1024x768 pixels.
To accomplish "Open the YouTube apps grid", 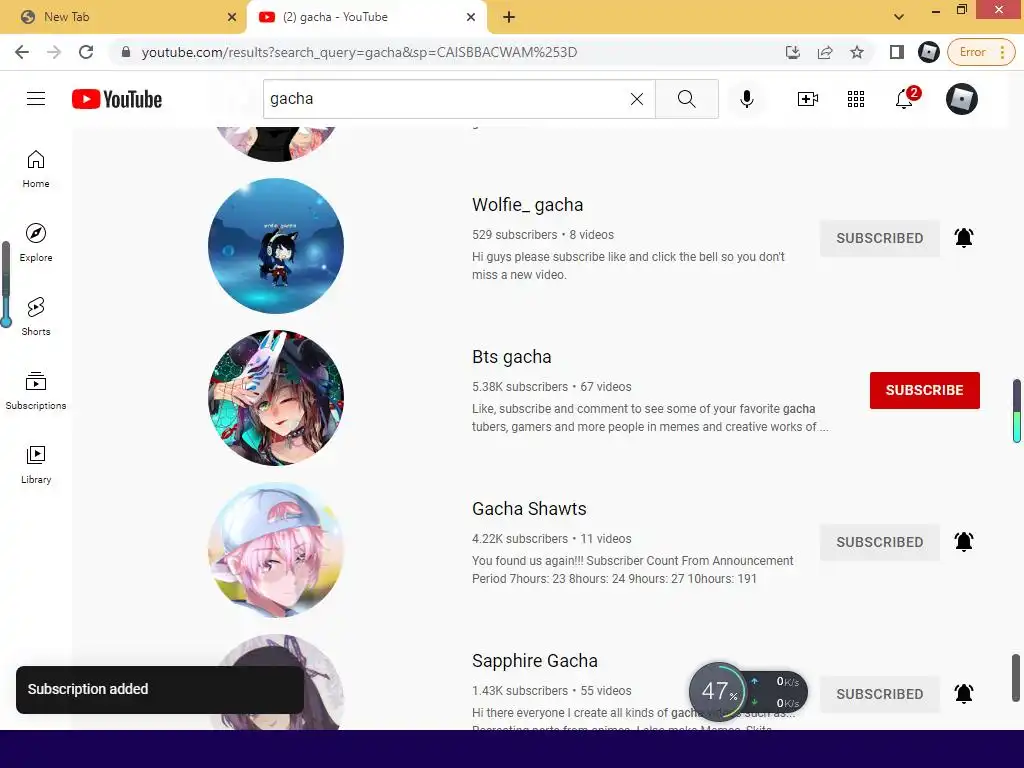I will pos(856,99).
